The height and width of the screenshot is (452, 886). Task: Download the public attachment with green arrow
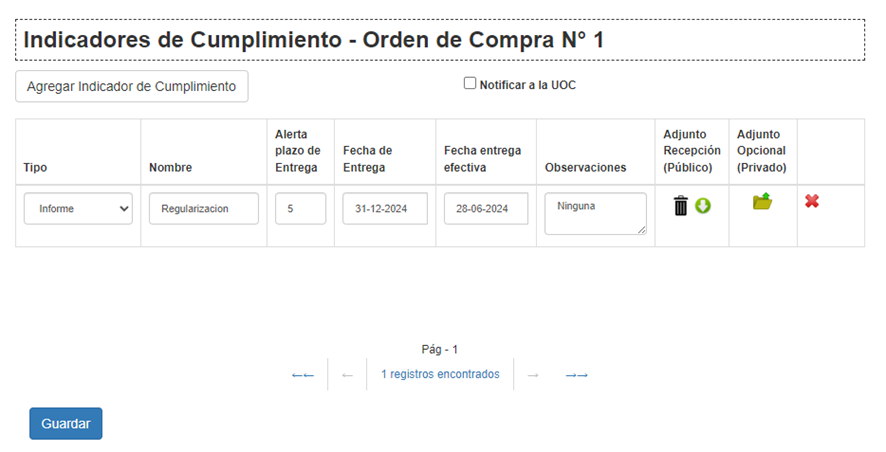(703, 206)
